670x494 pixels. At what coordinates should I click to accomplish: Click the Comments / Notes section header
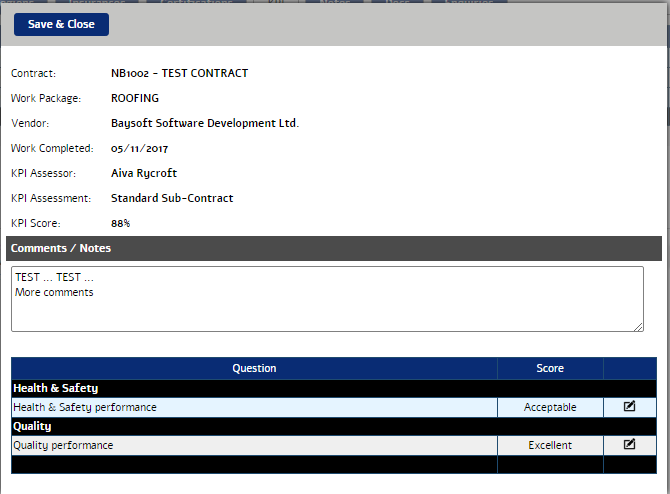point(61,248)
